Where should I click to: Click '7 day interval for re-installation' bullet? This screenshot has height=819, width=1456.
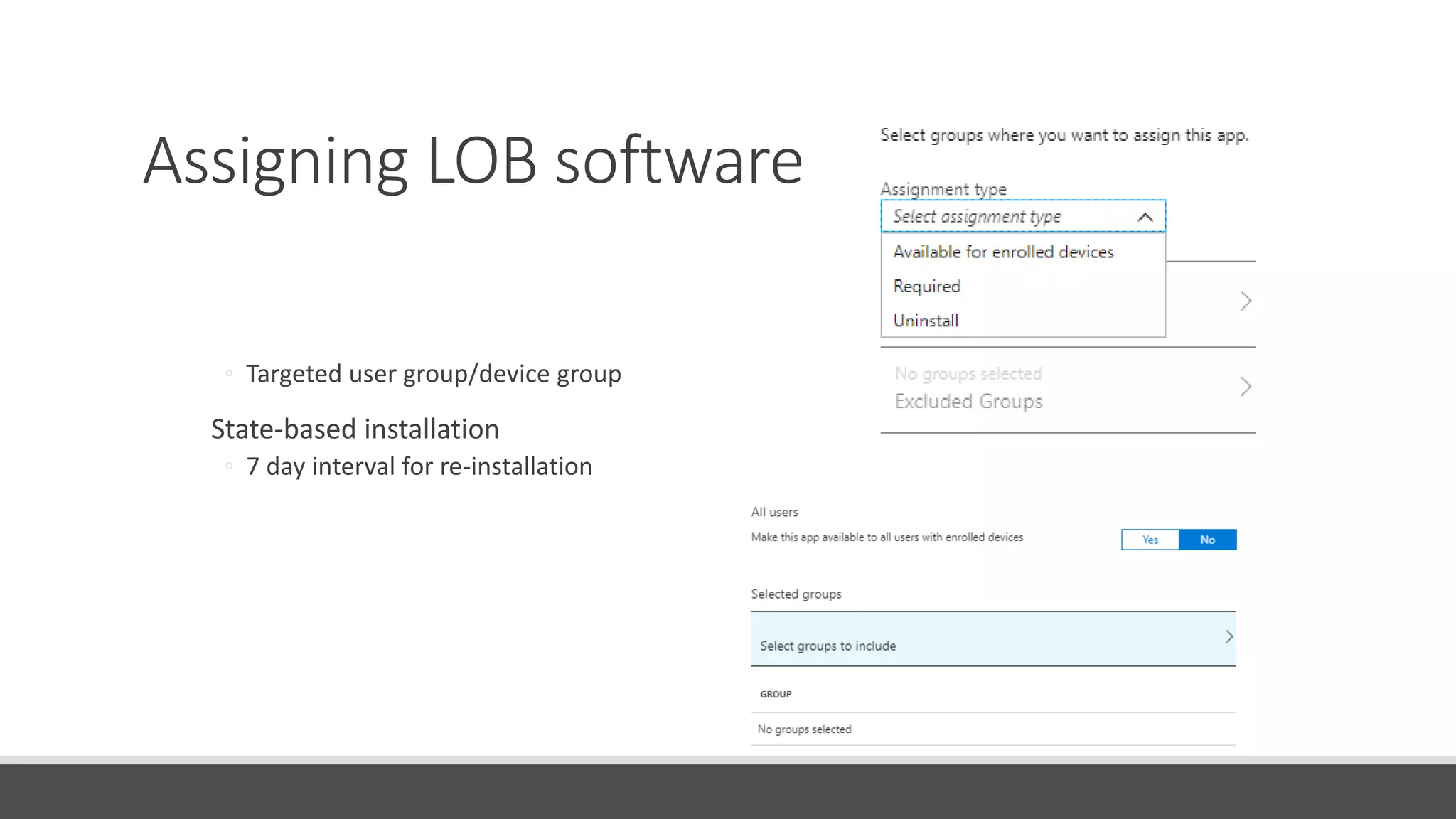419,466
